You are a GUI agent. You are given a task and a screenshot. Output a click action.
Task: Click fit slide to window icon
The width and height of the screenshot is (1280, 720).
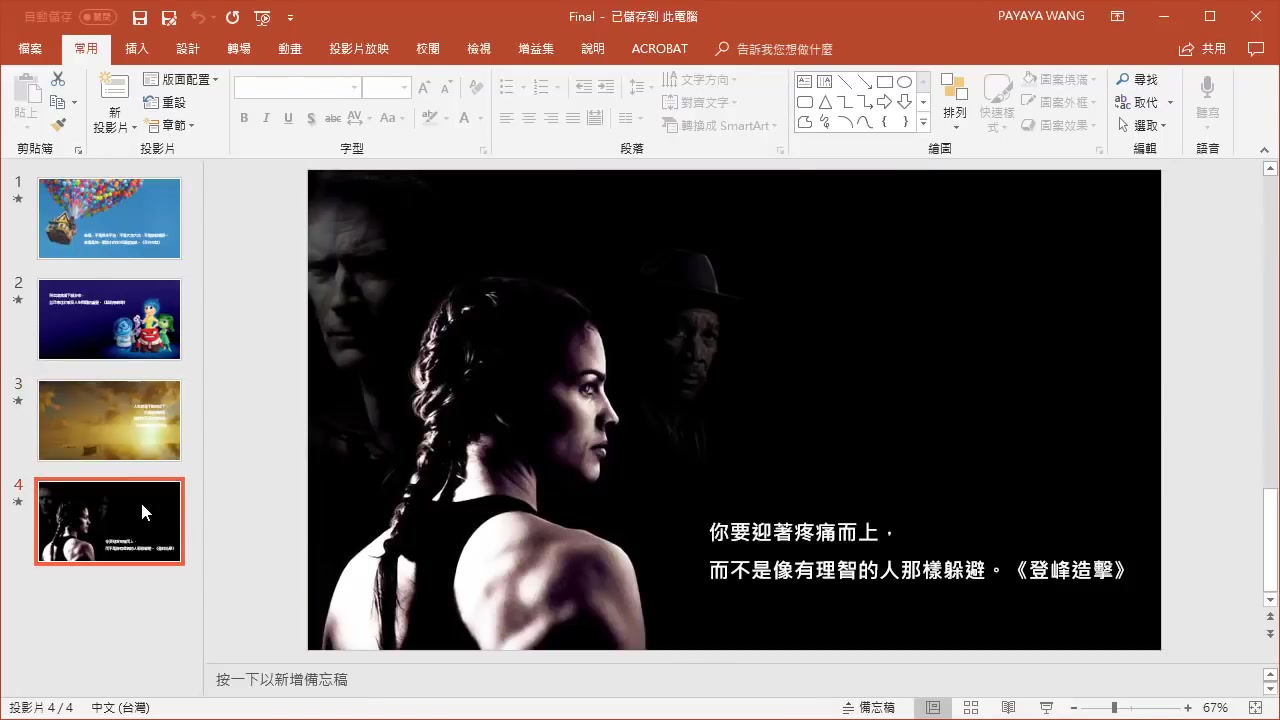[x=1256, y=707]
